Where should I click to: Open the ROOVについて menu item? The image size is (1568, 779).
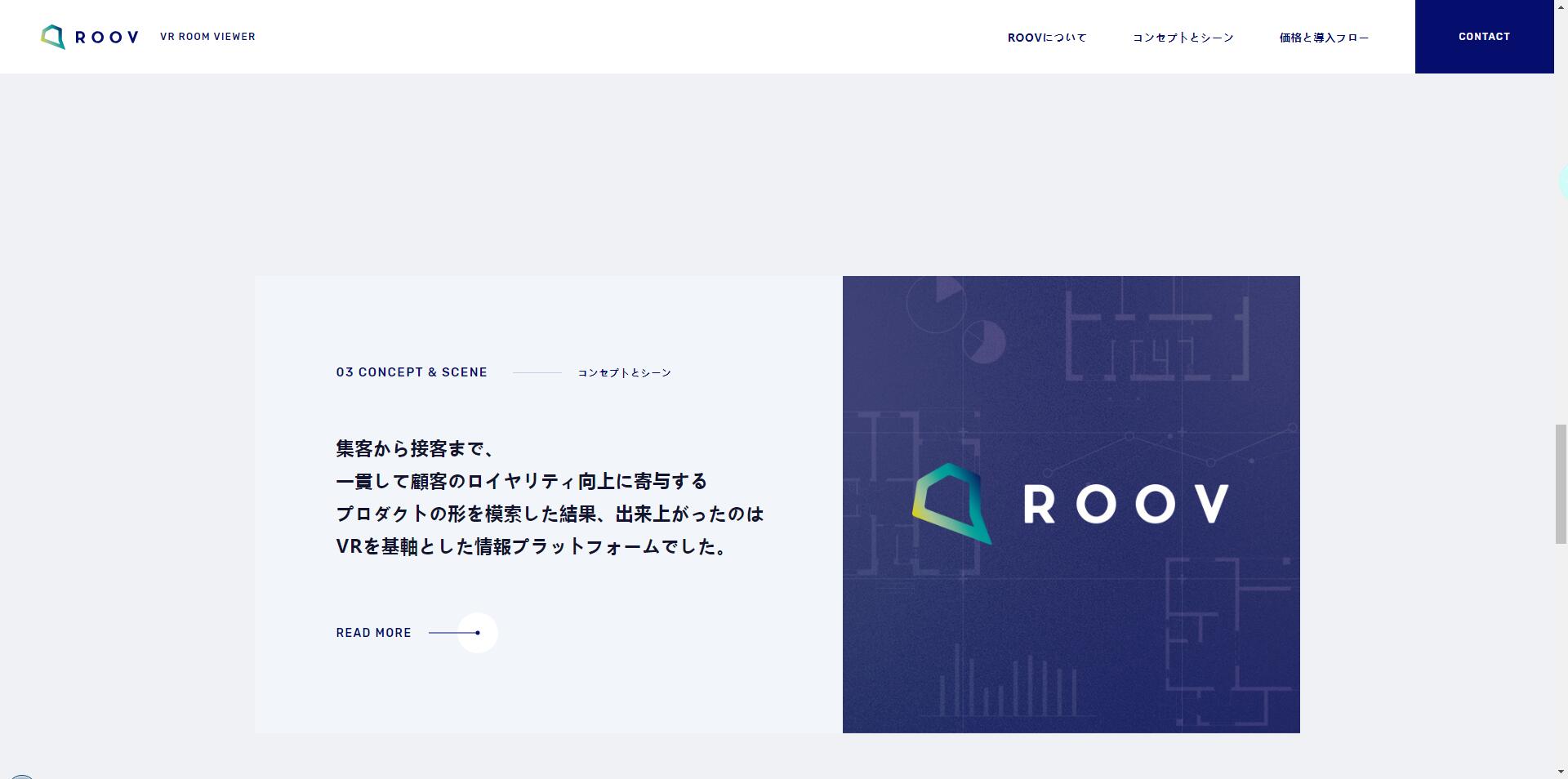[x=1047, y=38]
